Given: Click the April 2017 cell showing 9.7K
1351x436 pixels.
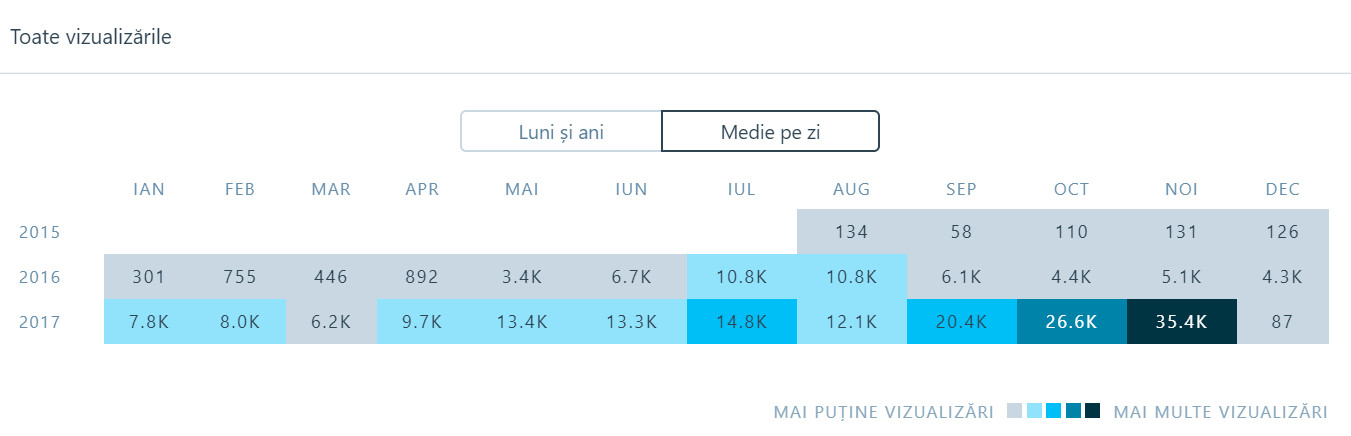Looking at the screenshot, I should pyautogui.click(x=423, y=322).
